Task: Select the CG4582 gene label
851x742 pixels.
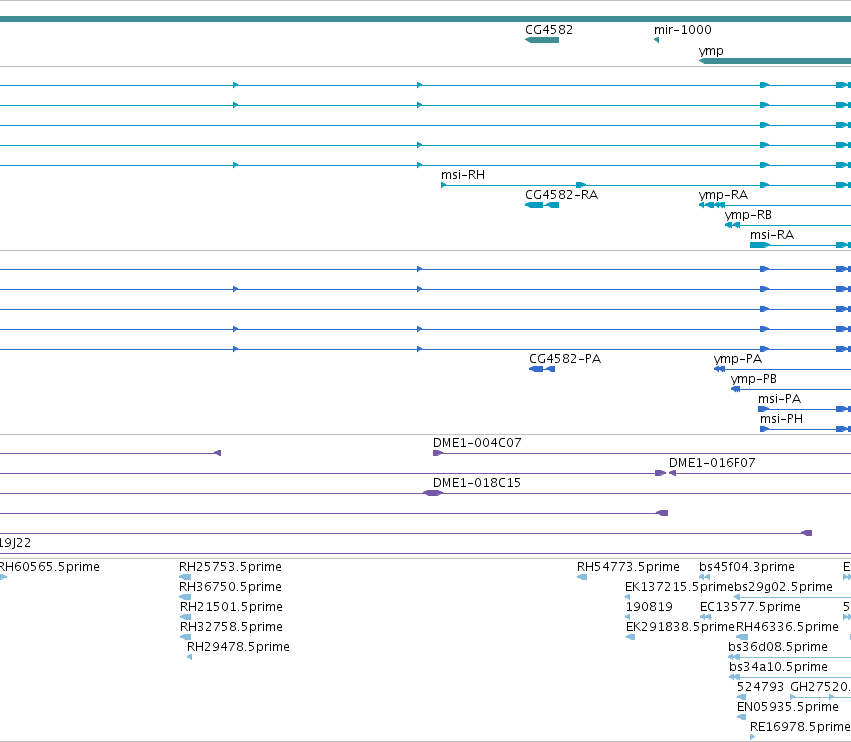Action: click(549, 30)
